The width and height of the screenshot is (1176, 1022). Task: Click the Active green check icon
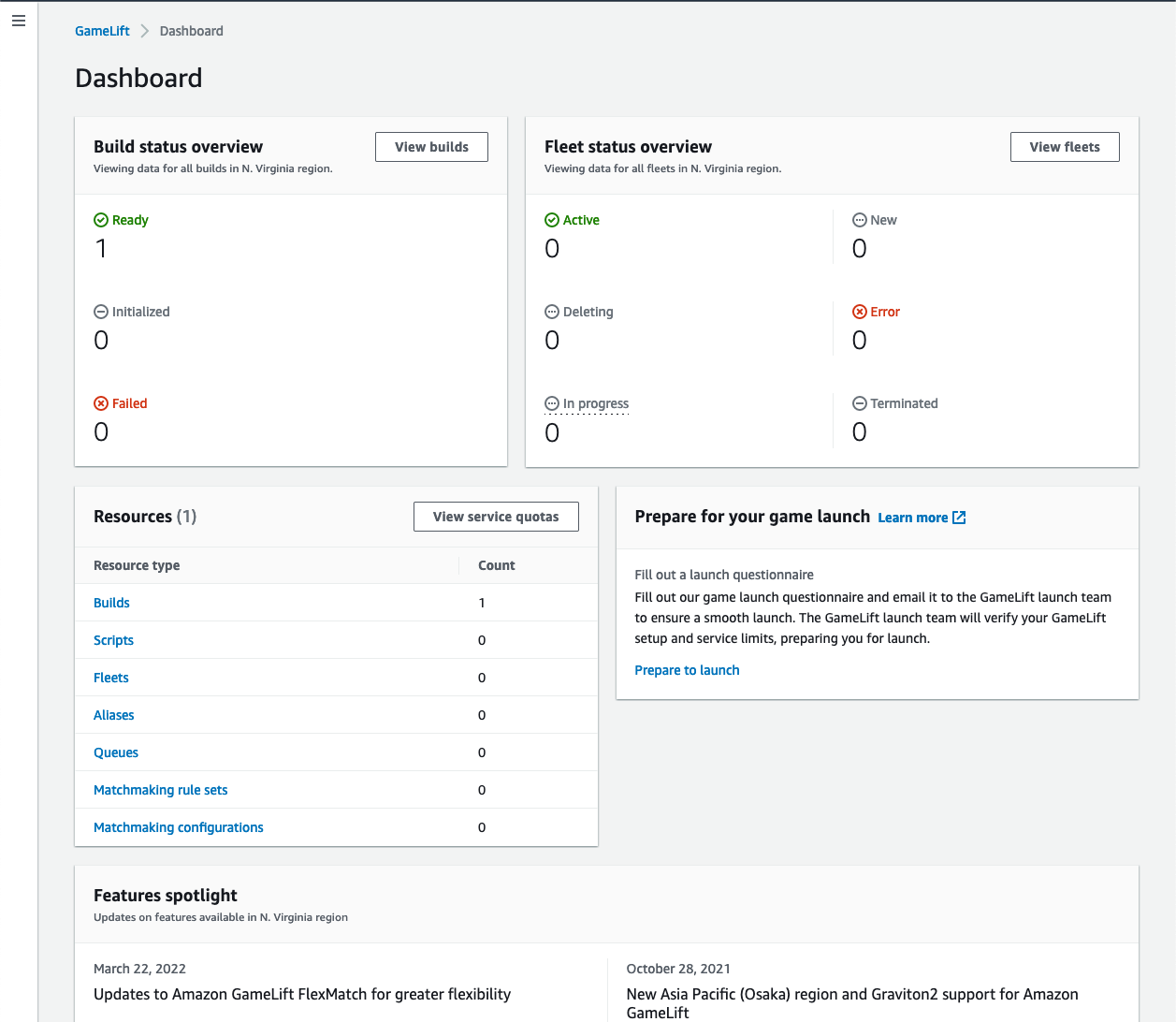click(x=550, y=220)
